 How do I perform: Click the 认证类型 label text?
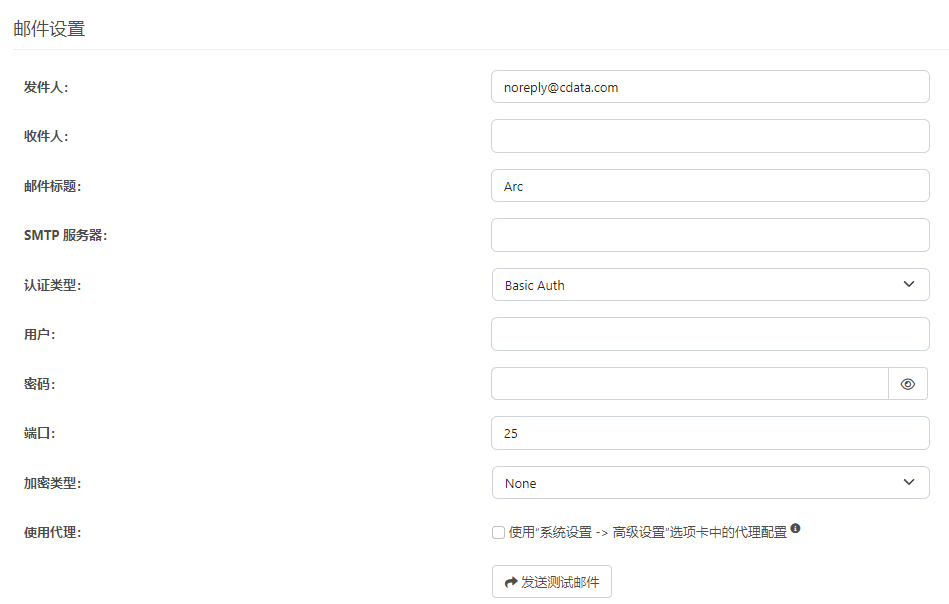click(52, 285)
